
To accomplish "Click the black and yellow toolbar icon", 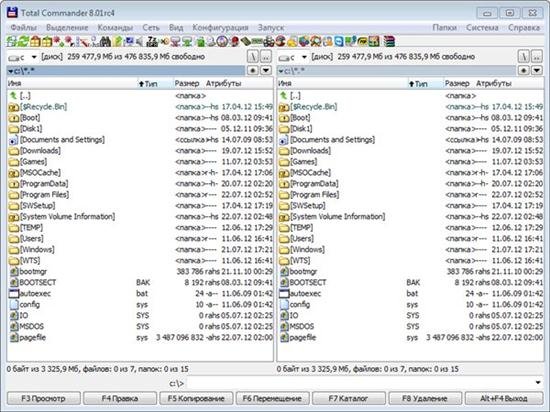I will [362, 41].
